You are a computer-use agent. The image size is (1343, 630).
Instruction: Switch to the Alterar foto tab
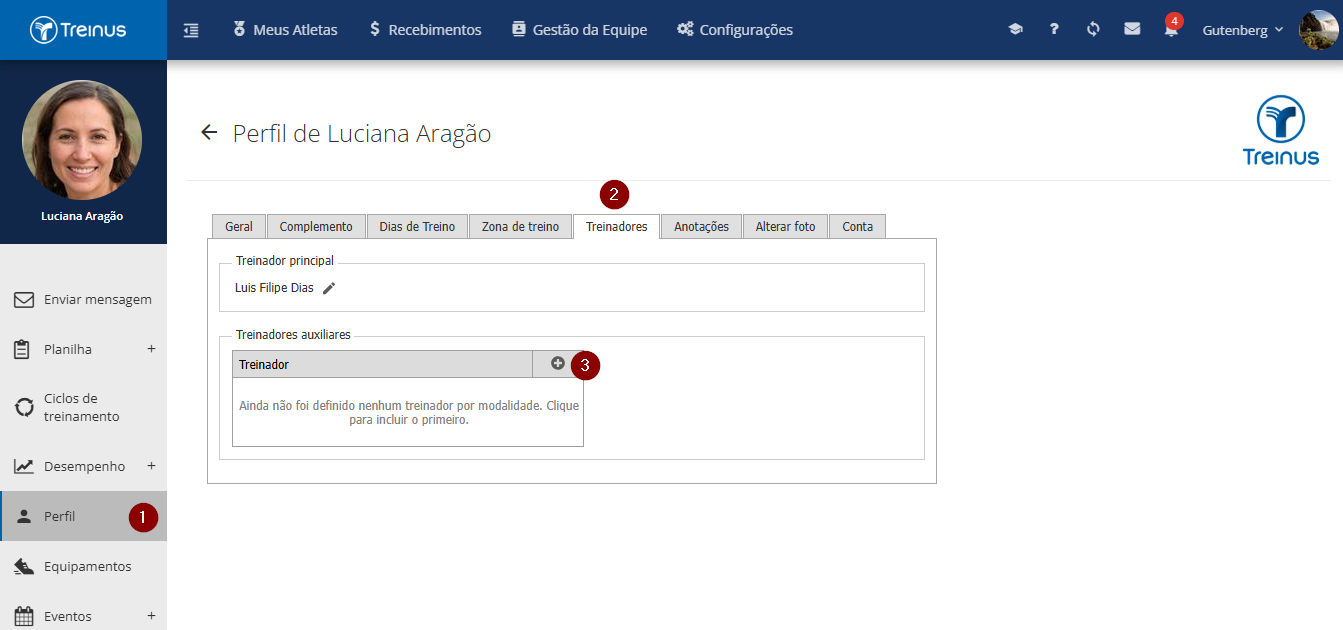(785, 226)
